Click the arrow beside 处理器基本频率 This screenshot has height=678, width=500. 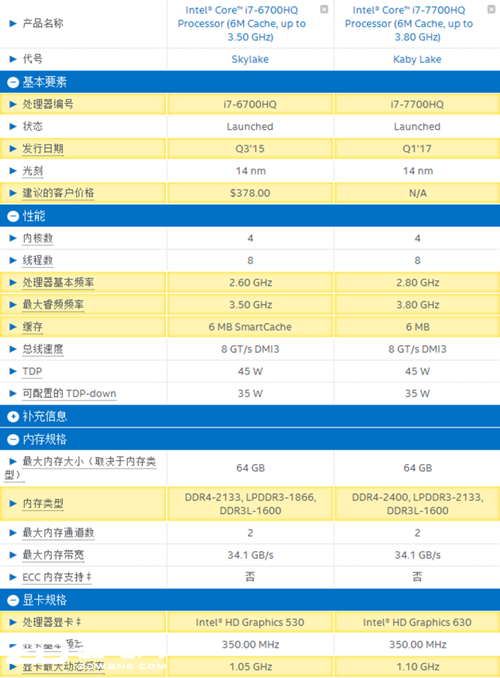(x=13, y=283)
